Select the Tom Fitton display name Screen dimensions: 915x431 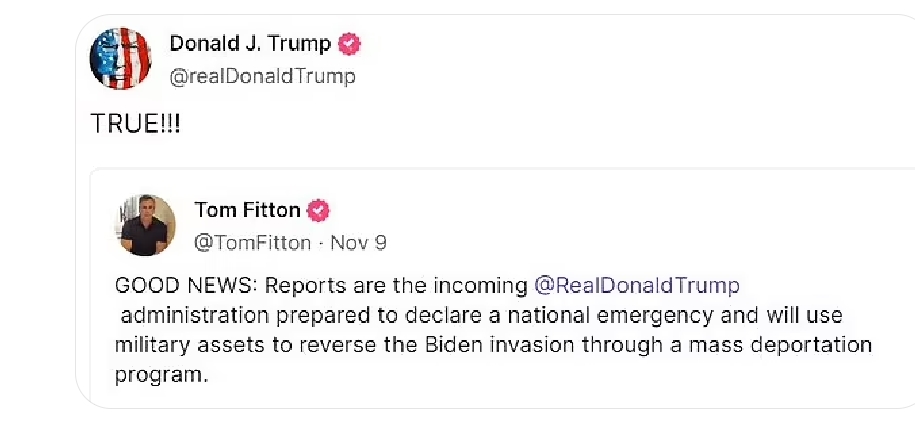click(247, 210)
